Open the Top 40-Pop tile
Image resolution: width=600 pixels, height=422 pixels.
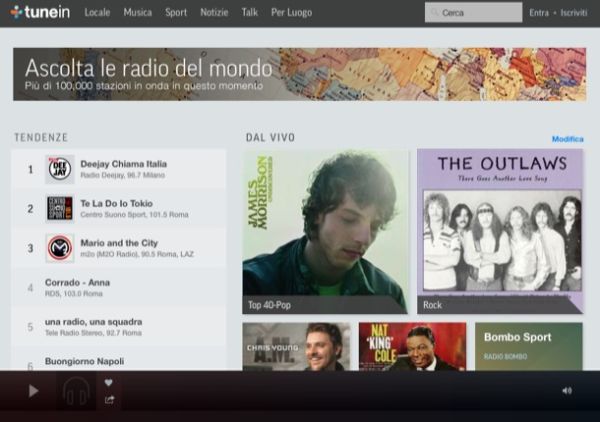coord(325,232)
